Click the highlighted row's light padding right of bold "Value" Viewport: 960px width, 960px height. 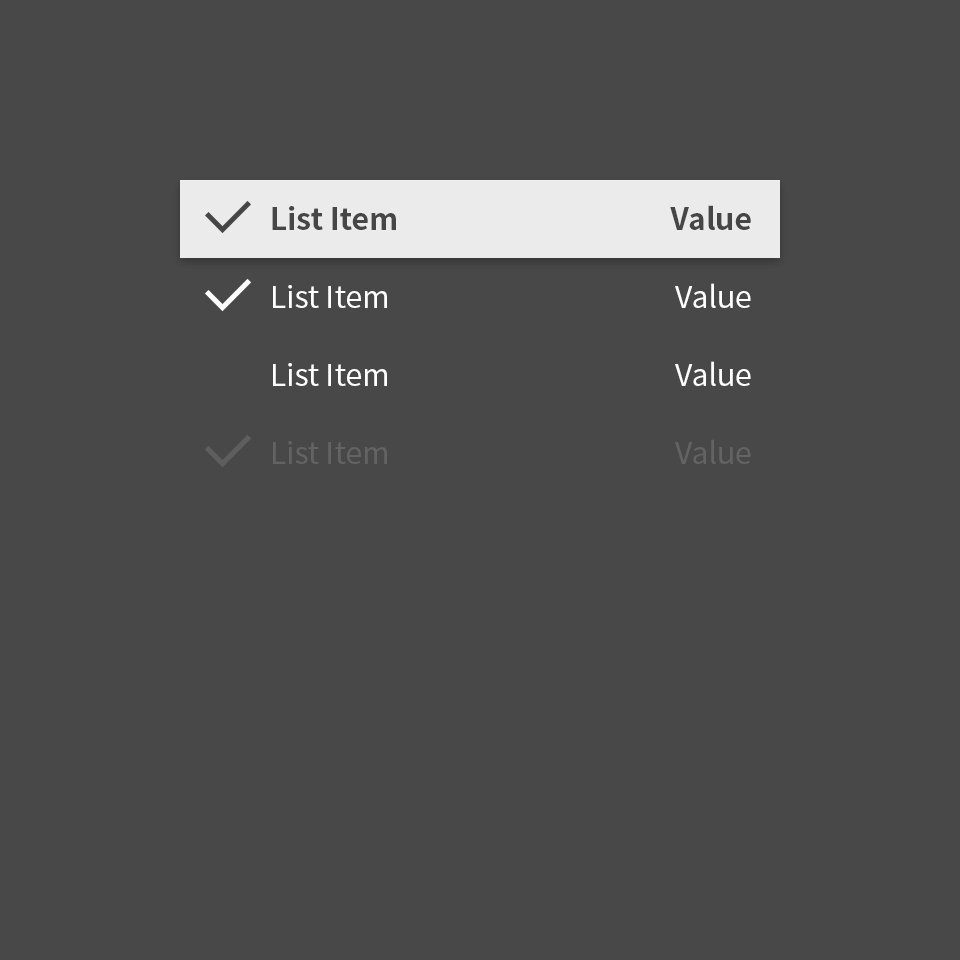click(x=766, y=219)
